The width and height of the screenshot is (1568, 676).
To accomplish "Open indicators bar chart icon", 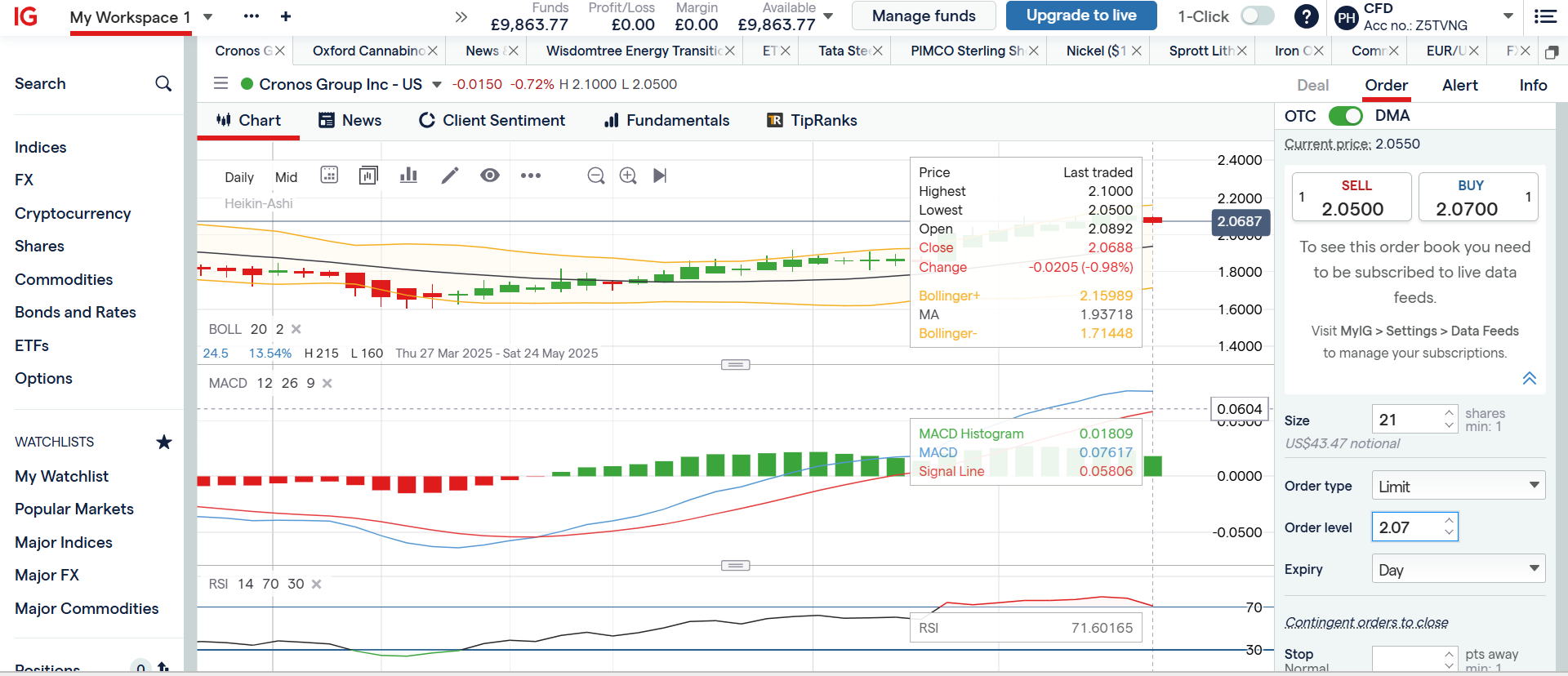I will point(408,175).
